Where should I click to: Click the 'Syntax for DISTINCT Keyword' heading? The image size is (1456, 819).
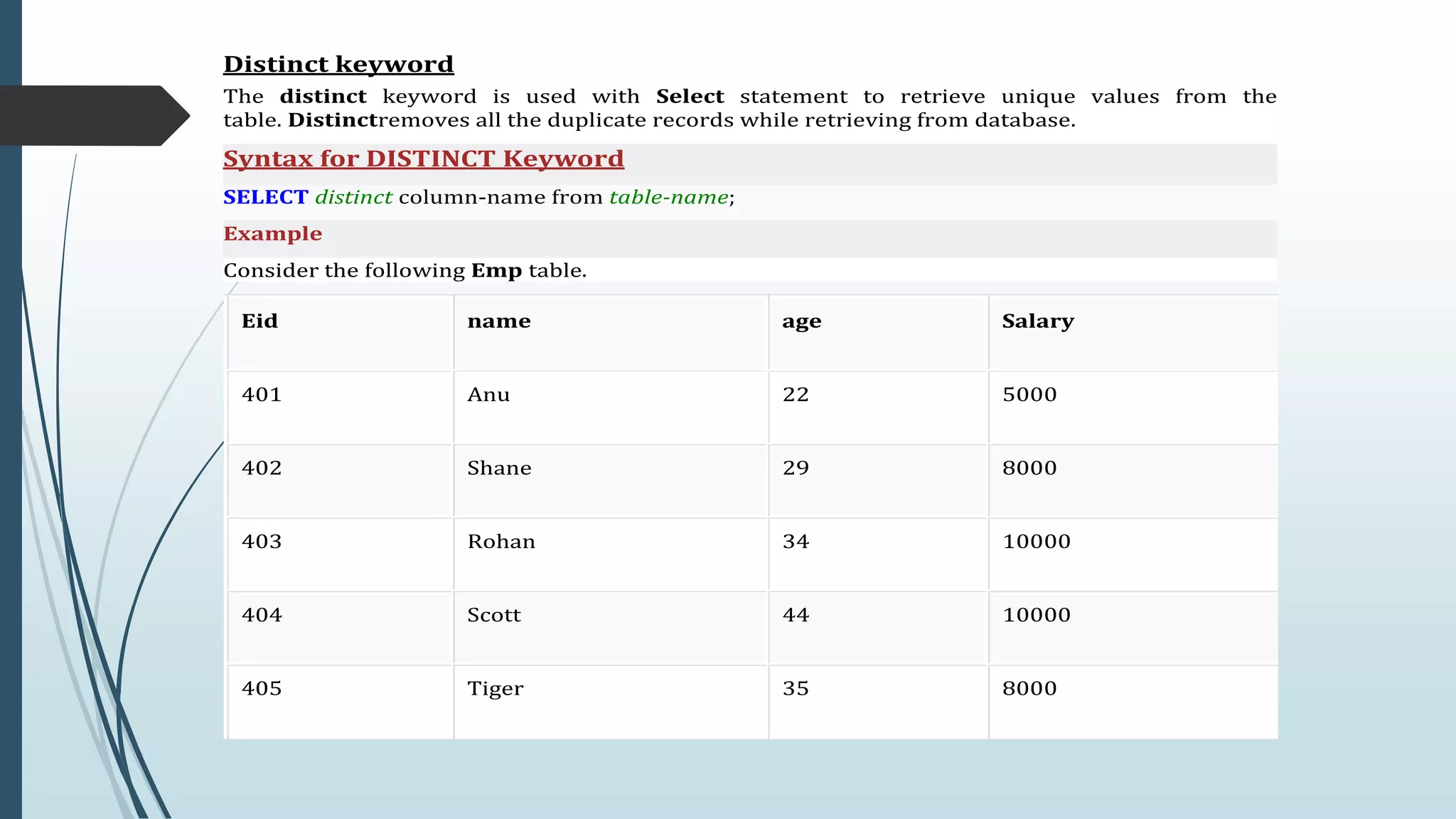[424, 159]
